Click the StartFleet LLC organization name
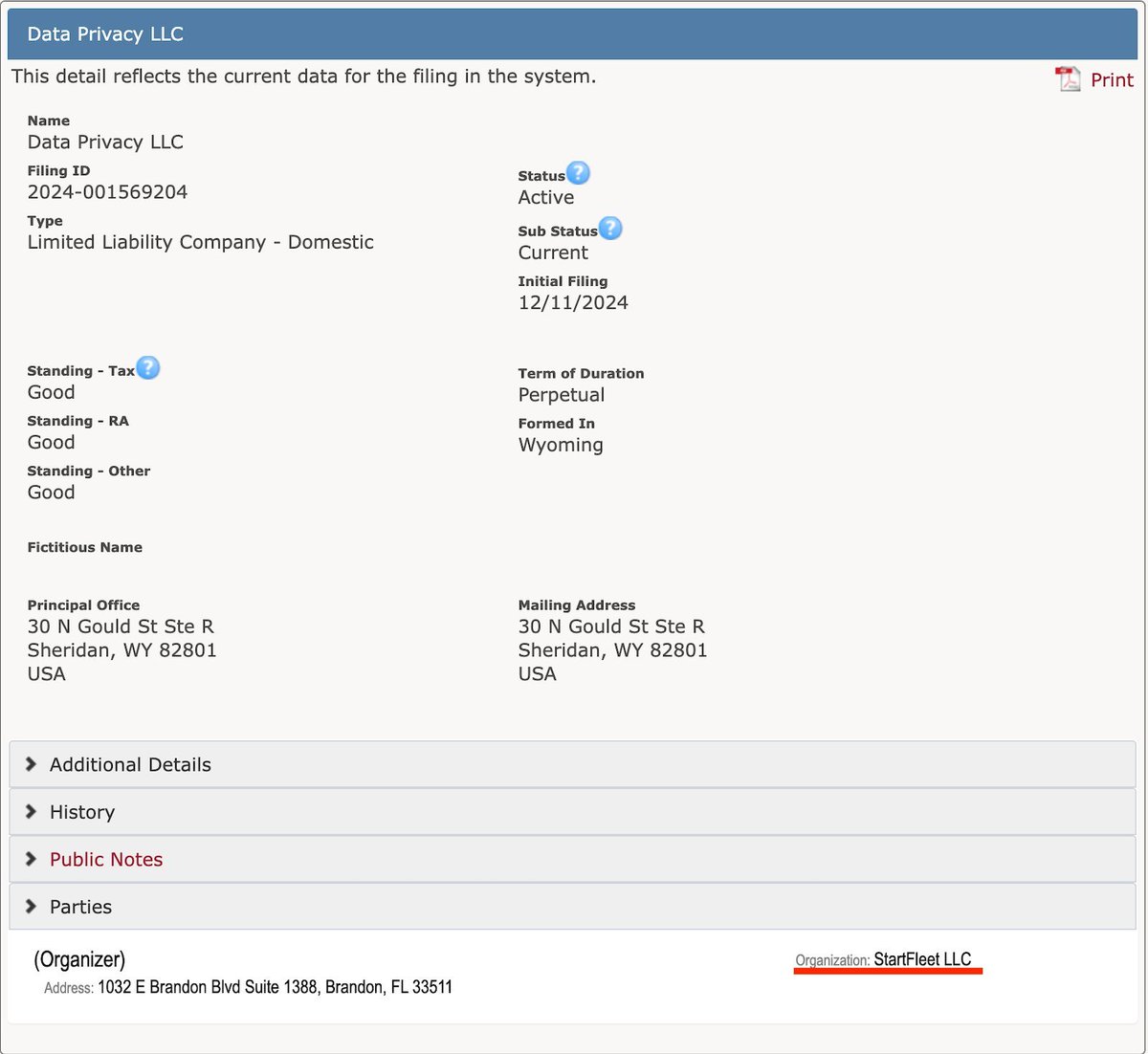This screenshot has height=1054, width=1148. pos(922,959)
